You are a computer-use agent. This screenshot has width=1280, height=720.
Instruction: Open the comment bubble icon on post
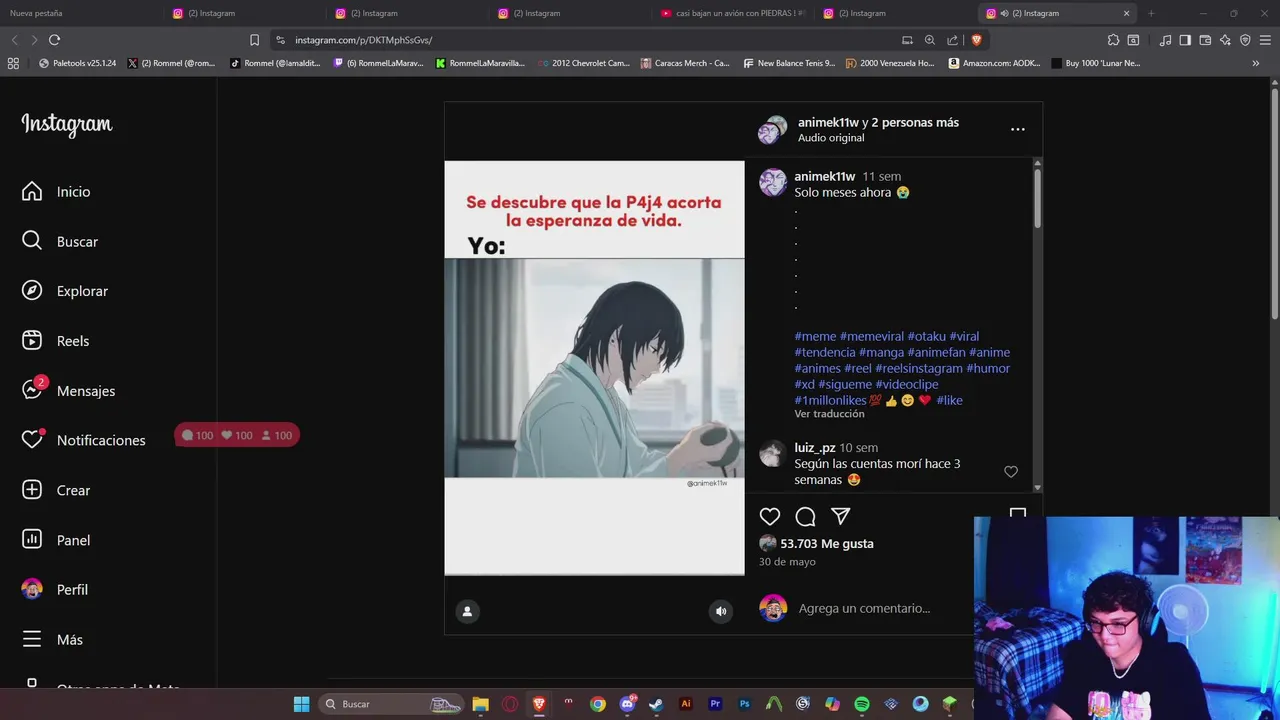click(805, 516)
